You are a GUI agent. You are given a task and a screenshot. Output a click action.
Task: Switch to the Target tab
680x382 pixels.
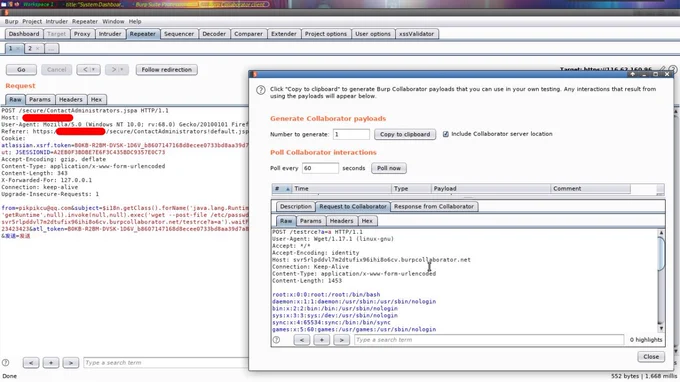[x=56, y=34]
